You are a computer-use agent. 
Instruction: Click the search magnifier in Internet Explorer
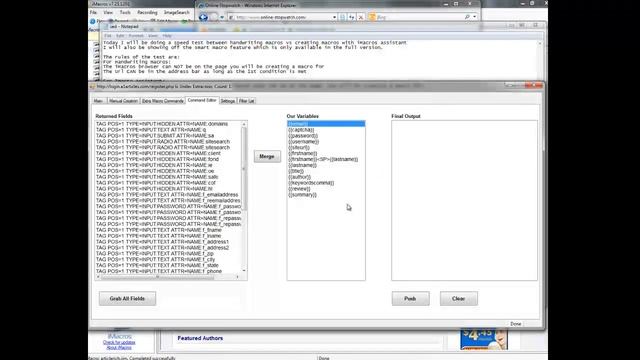point(467,17)
